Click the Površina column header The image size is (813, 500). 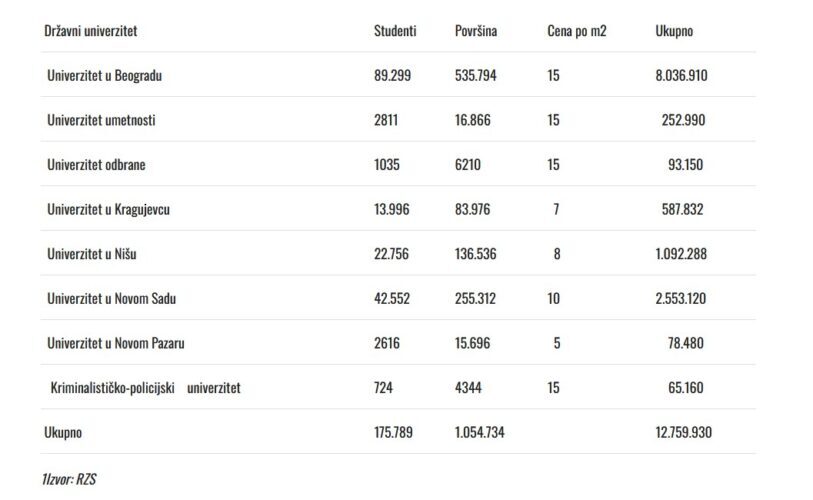tap(476, 31)
